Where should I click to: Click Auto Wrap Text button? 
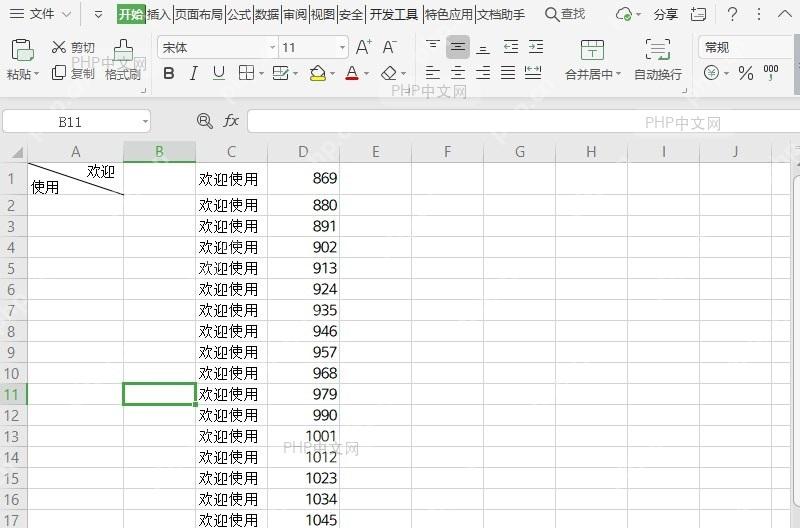click(x=658, y=60)
